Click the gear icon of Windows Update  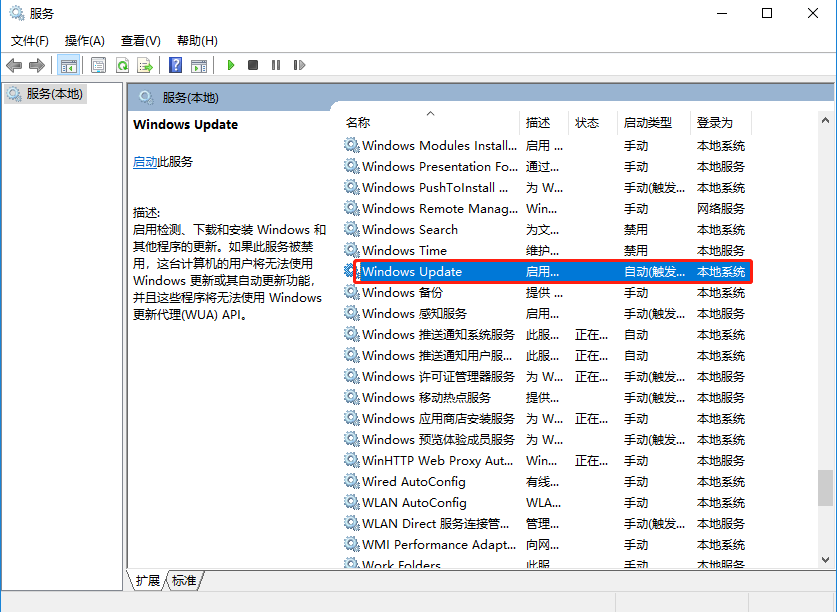[351, 271]
